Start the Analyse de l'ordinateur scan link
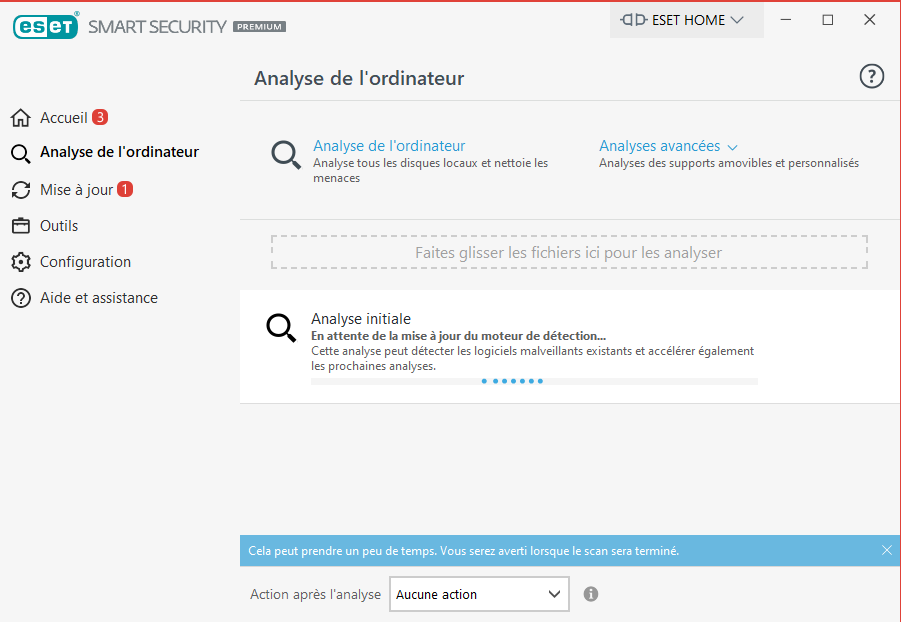The width and height of the screenshot is (901, 622). (x=389, y=146)
